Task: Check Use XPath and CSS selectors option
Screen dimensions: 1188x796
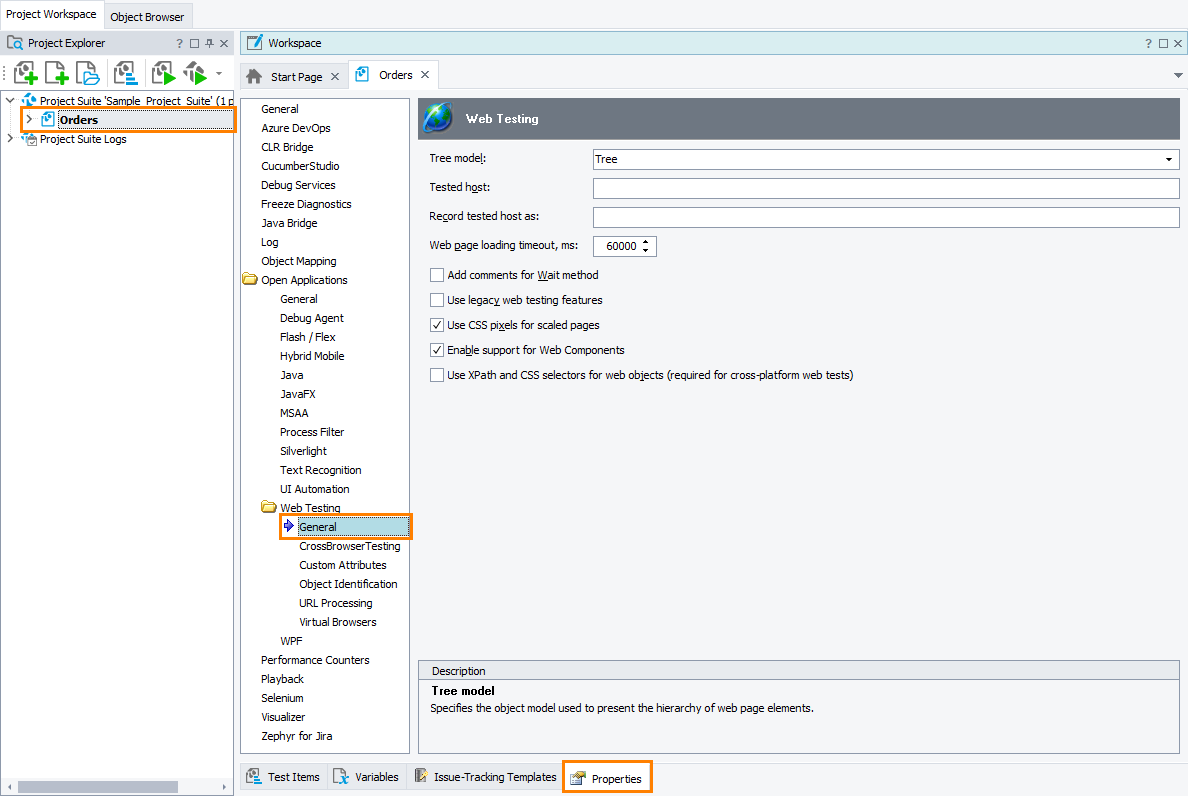Action: 436,375
